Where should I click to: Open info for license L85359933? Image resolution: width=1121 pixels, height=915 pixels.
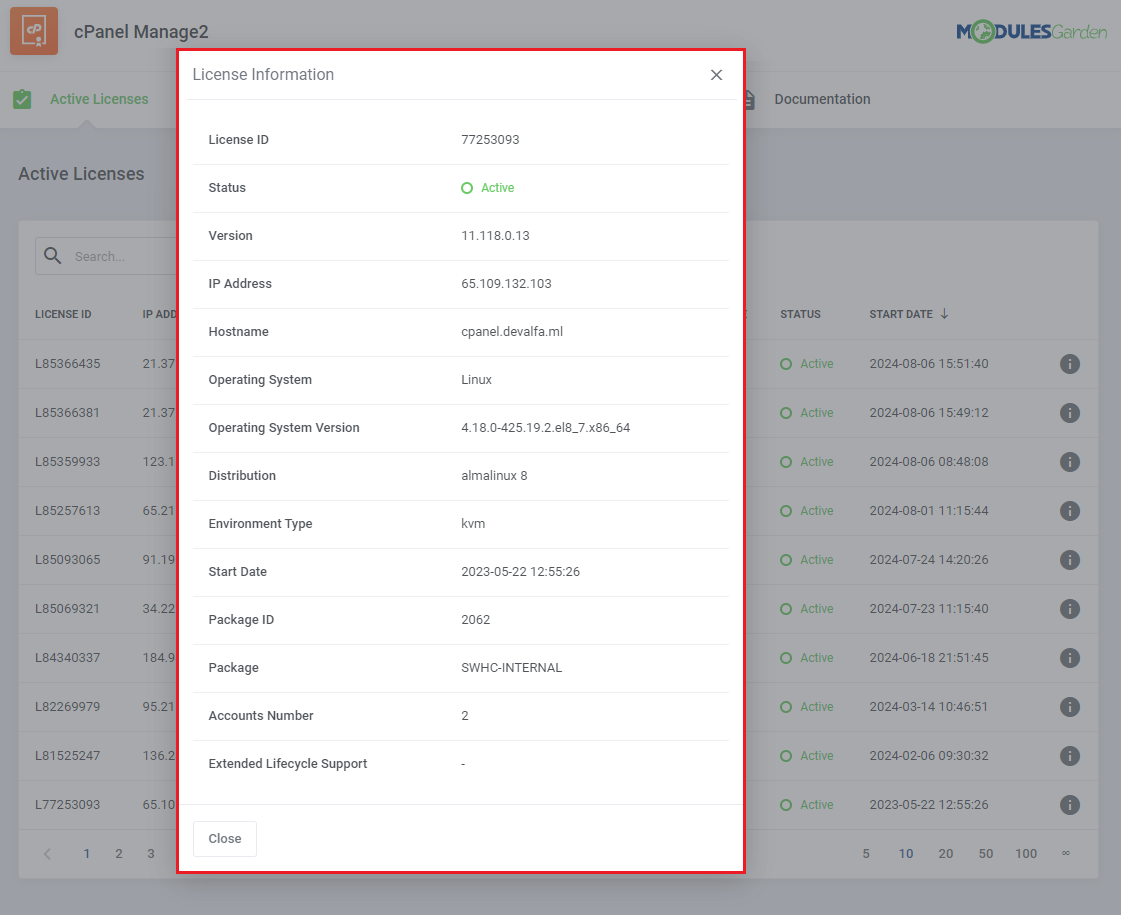[1070, 462]
